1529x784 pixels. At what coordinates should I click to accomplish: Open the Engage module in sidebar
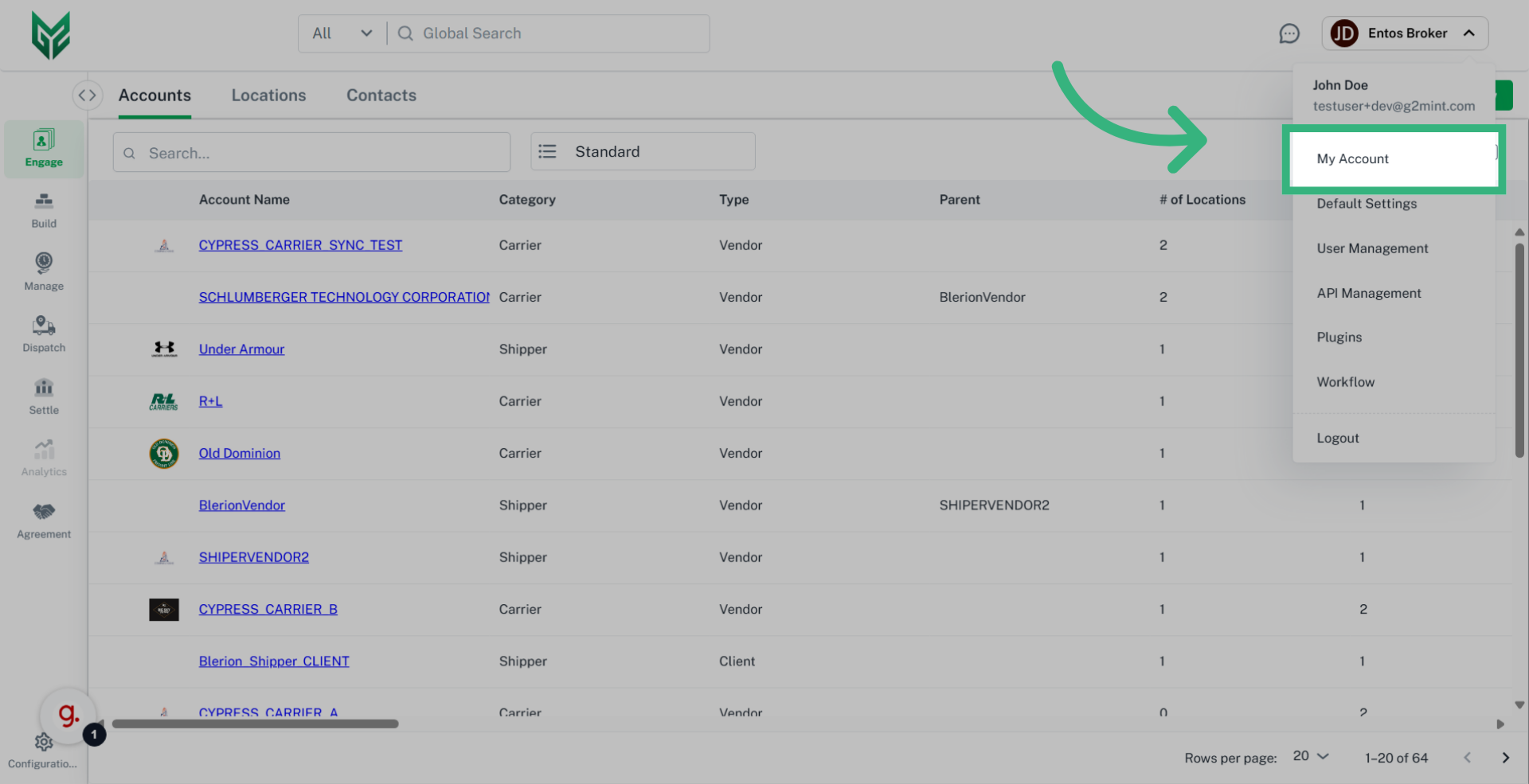coord(44,148)
